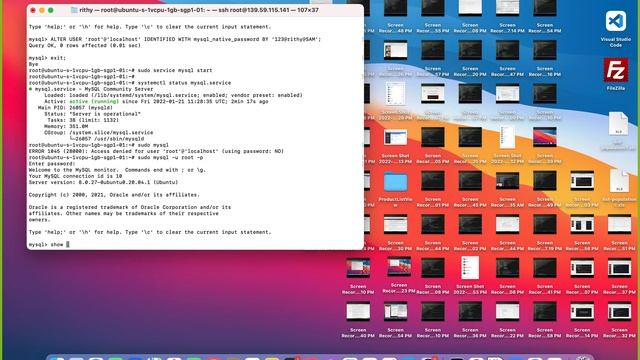This screenshot has height=360, width=640.
Task: Click 'sudo service mysql start' command line
Action: [120, 70]
